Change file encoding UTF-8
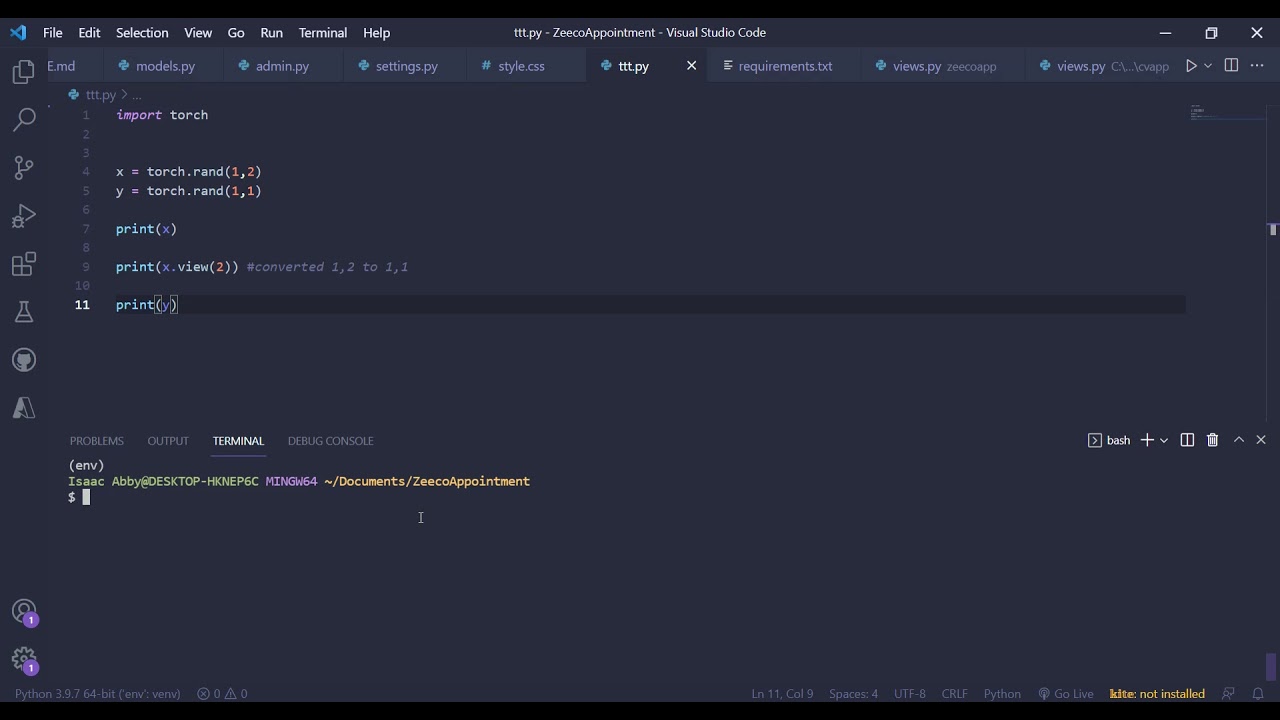Image resolution: width=1280 pixels, height=720 pixels. (910, 693)
